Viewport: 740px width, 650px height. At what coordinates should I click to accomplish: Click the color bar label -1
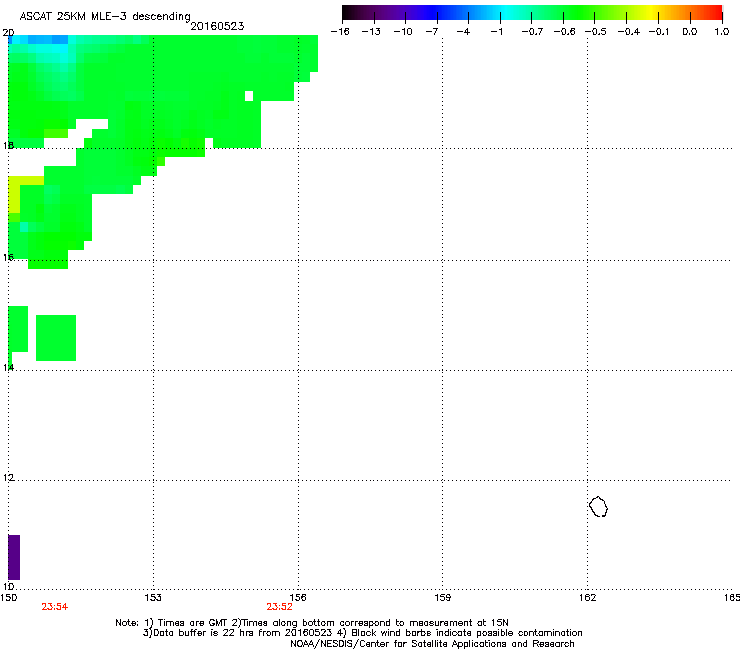(x=496, y=32)
